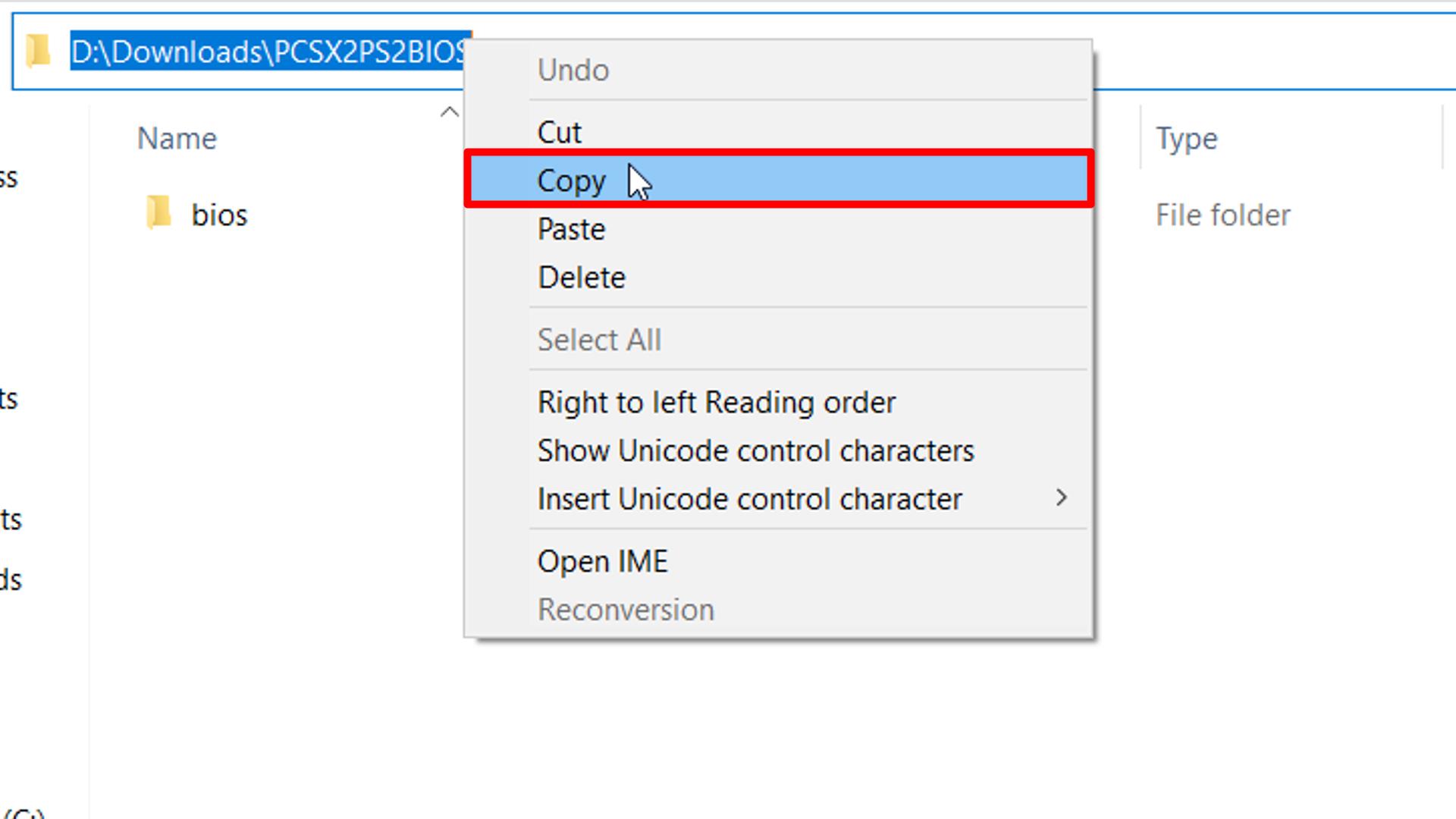This screenshot has height=819, width=1456.
Task: Choose Open IME from the menu
Action: point(779,561)
